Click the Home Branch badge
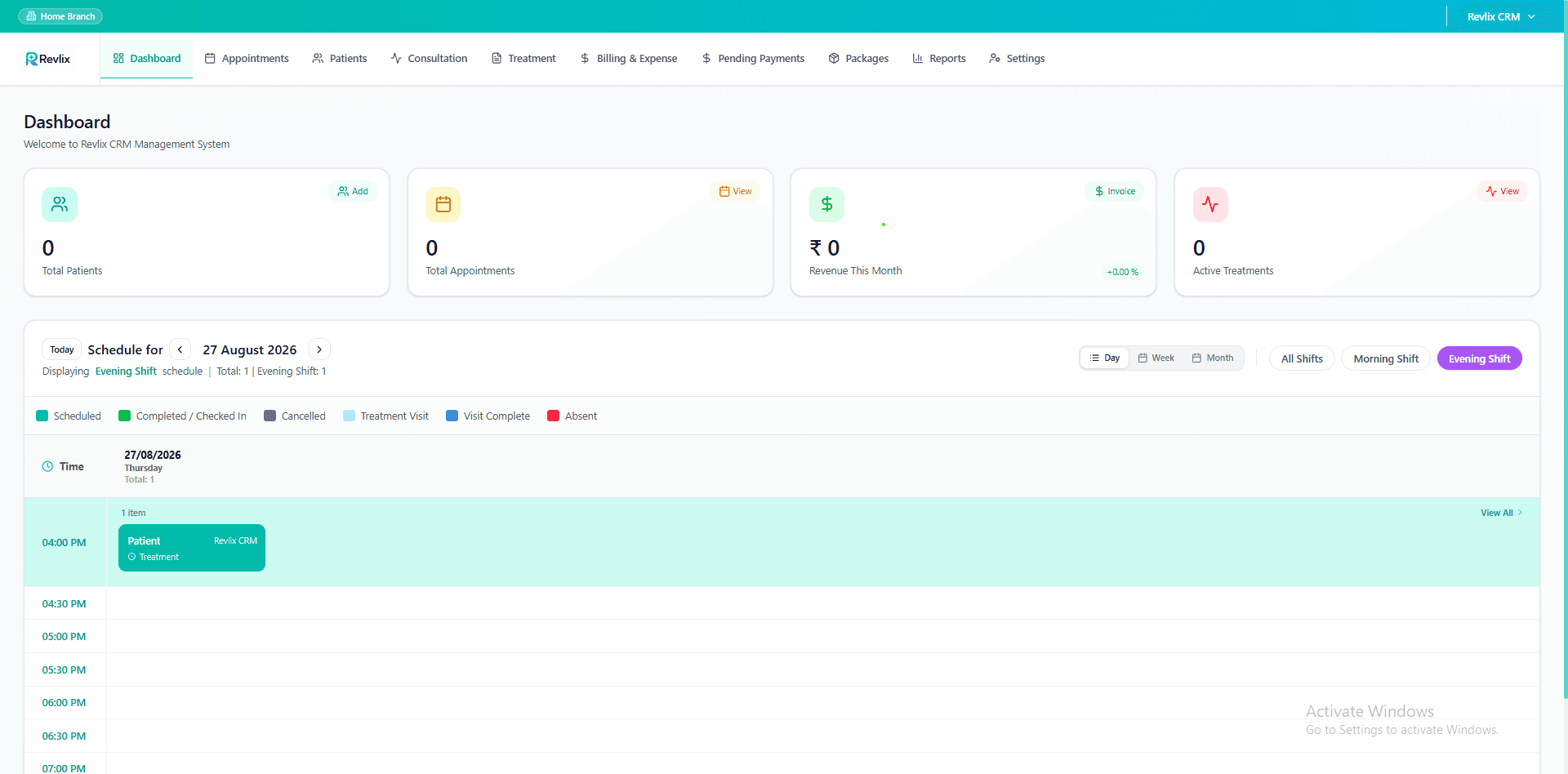The width and height of the screenshot is (1568, 774). tap(60, 16)
